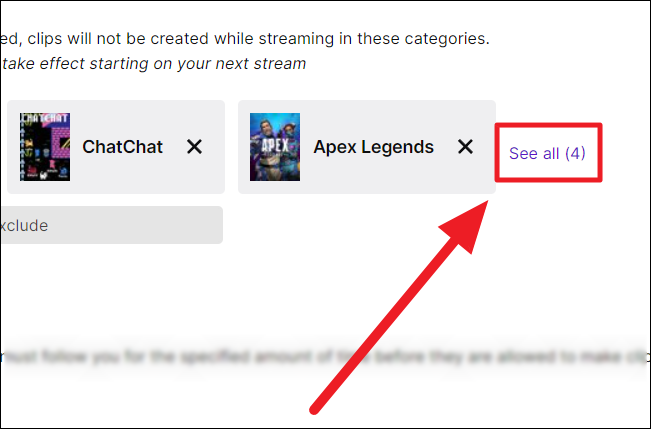The height and width of the screenshot is (429, 651).
Task: Open the See all (4) link
Action: click(547, 153)
